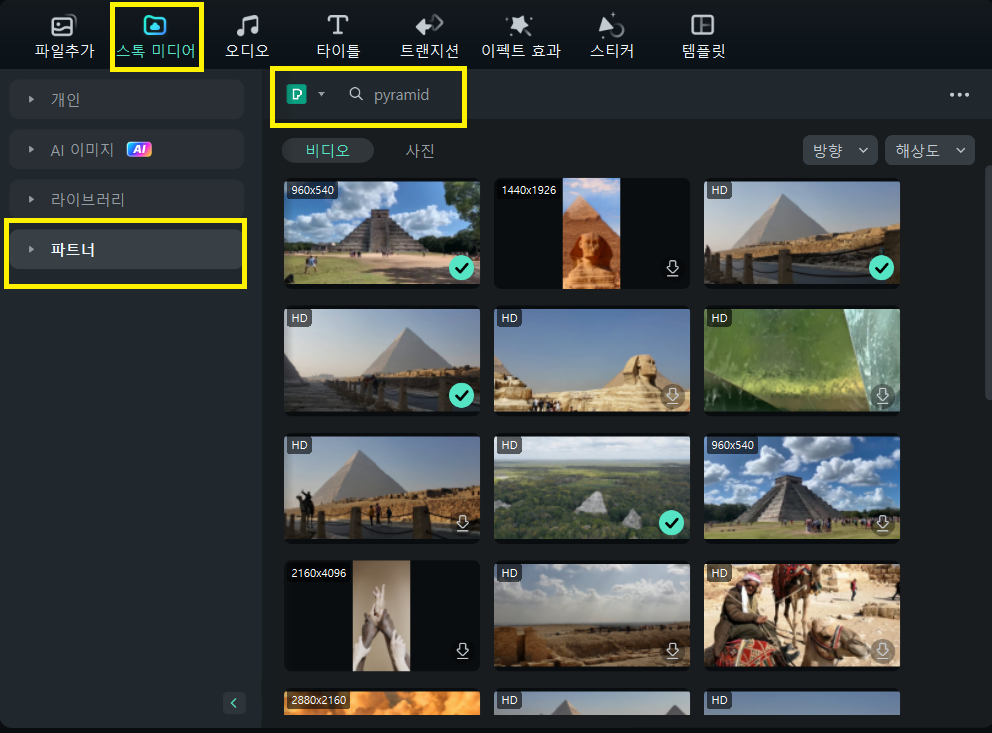Select the 2880x2160 orange clouds thumbnail

tap(381, 702)
